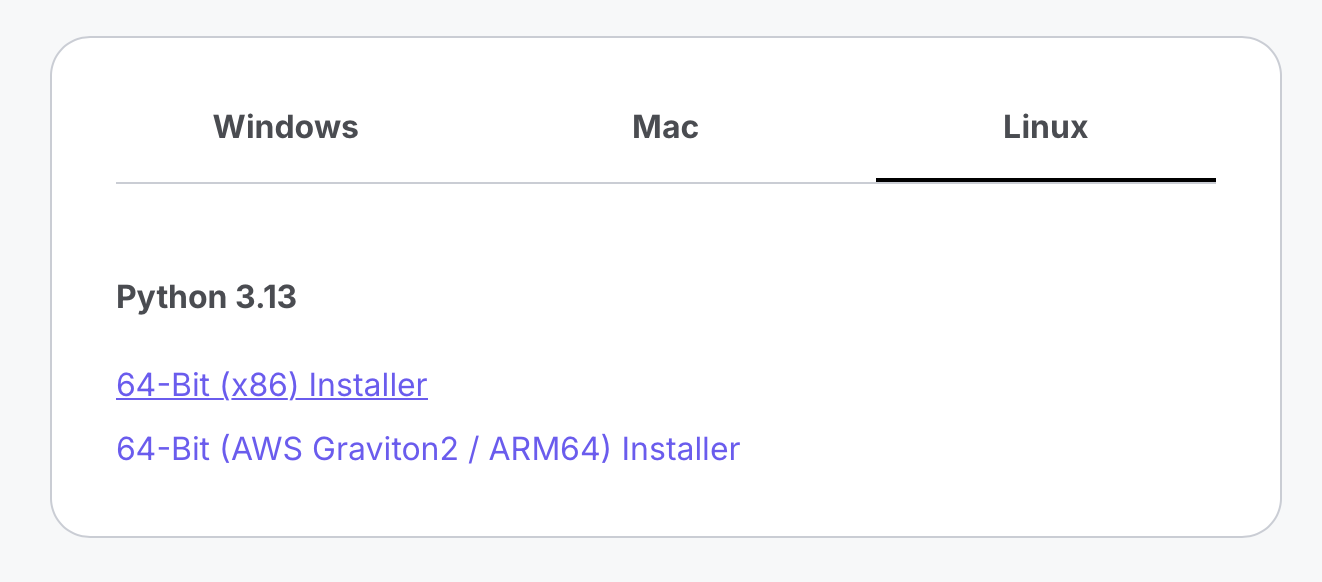Select the Linux tab
This screenshot has height=582, width=1322.
pyautogui.click(x=1045, y=128)
